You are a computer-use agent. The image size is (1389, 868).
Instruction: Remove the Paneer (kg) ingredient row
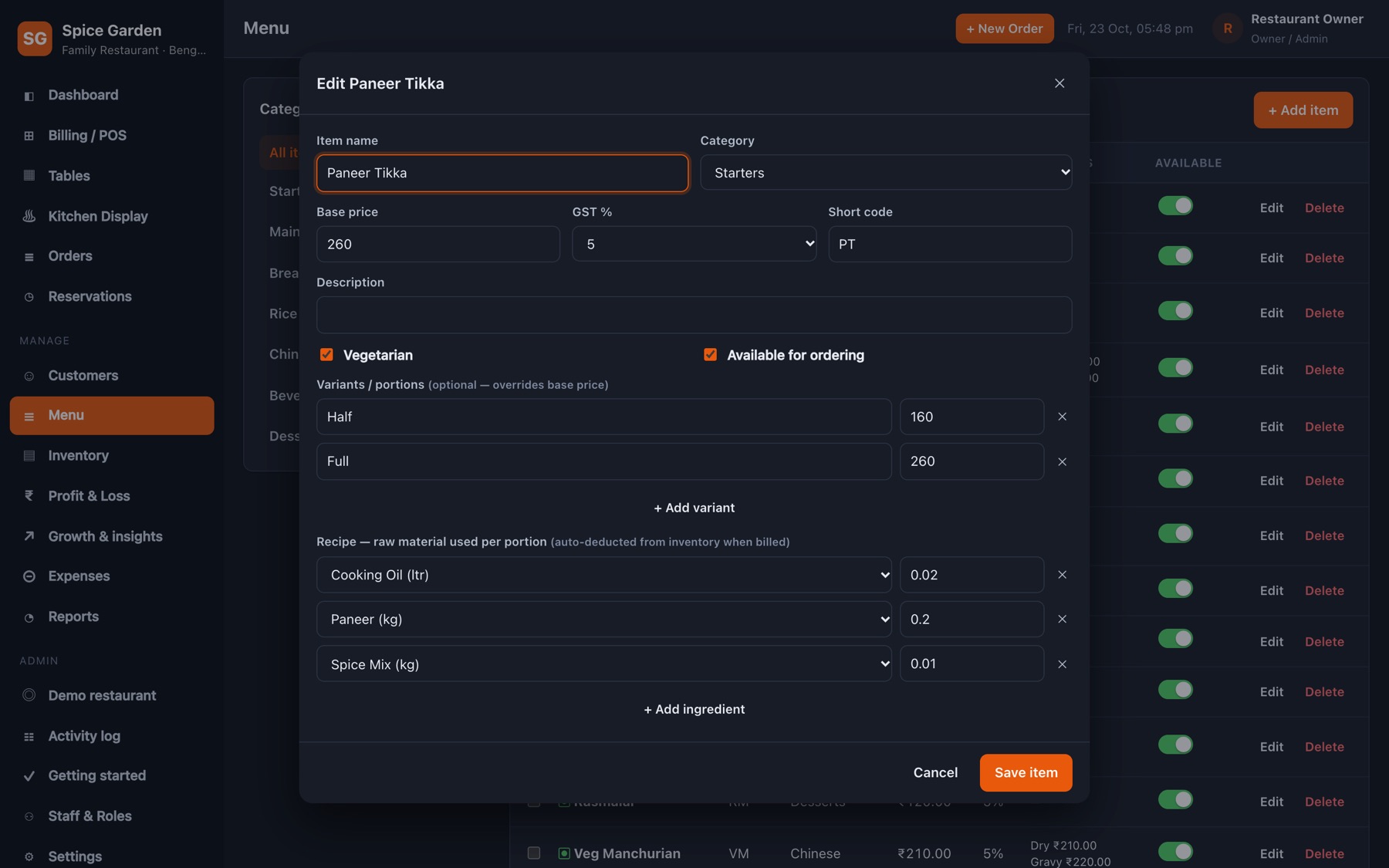1062,620
